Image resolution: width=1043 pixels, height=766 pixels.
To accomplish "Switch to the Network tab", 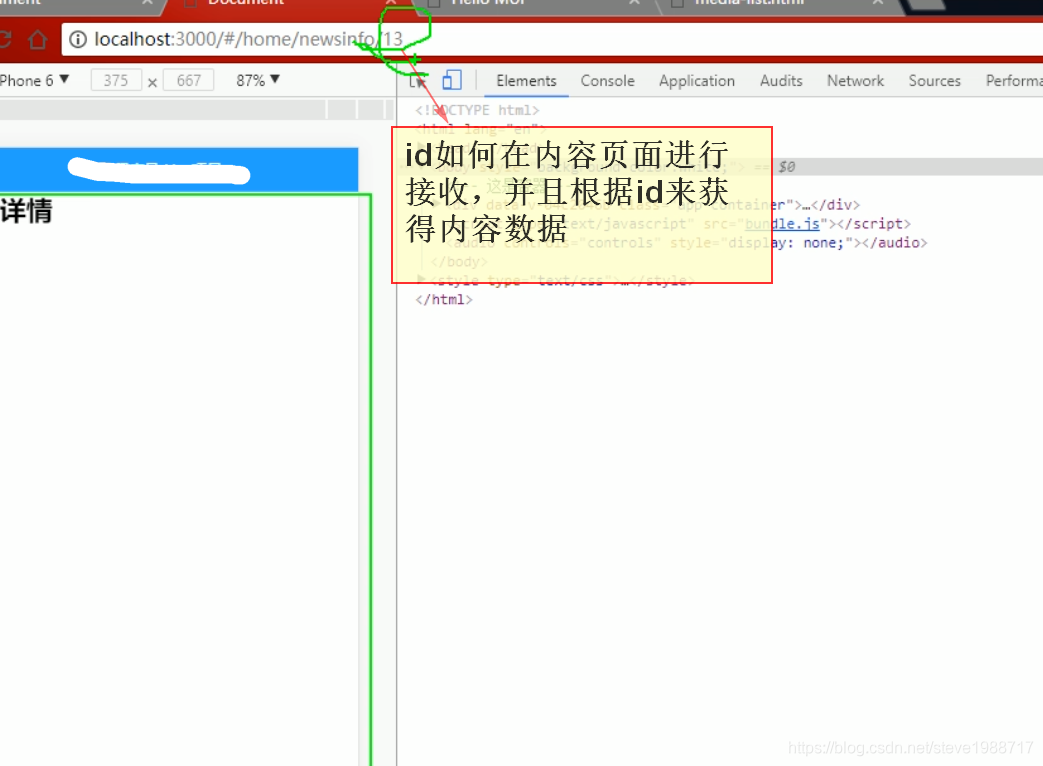I will click(855, 81).
